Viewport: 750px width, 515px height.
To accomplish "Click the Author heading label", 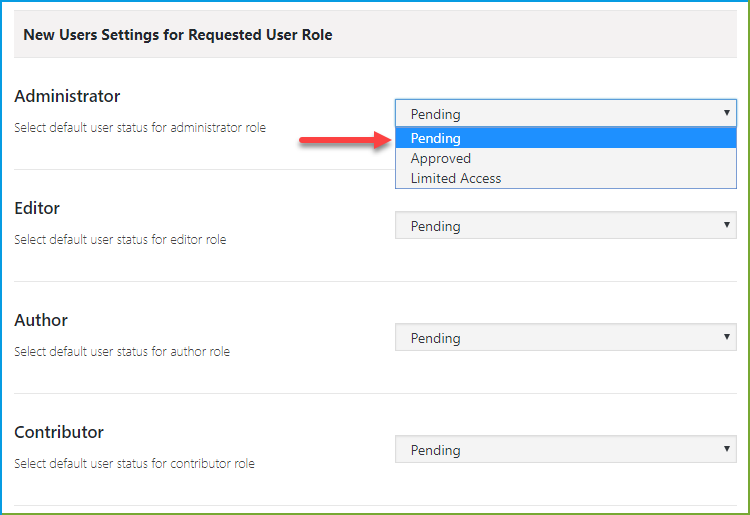I will (41, 321).
